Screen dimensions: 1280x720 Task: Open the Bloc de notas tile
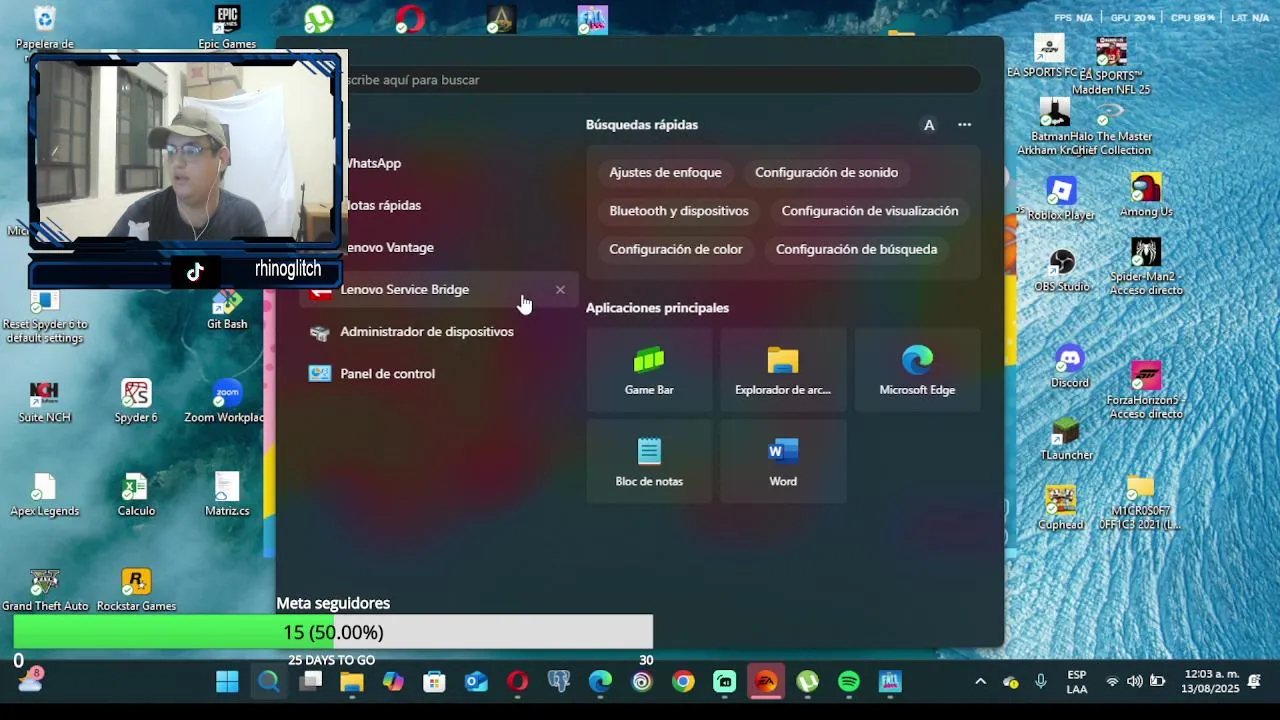coord(649,461)
